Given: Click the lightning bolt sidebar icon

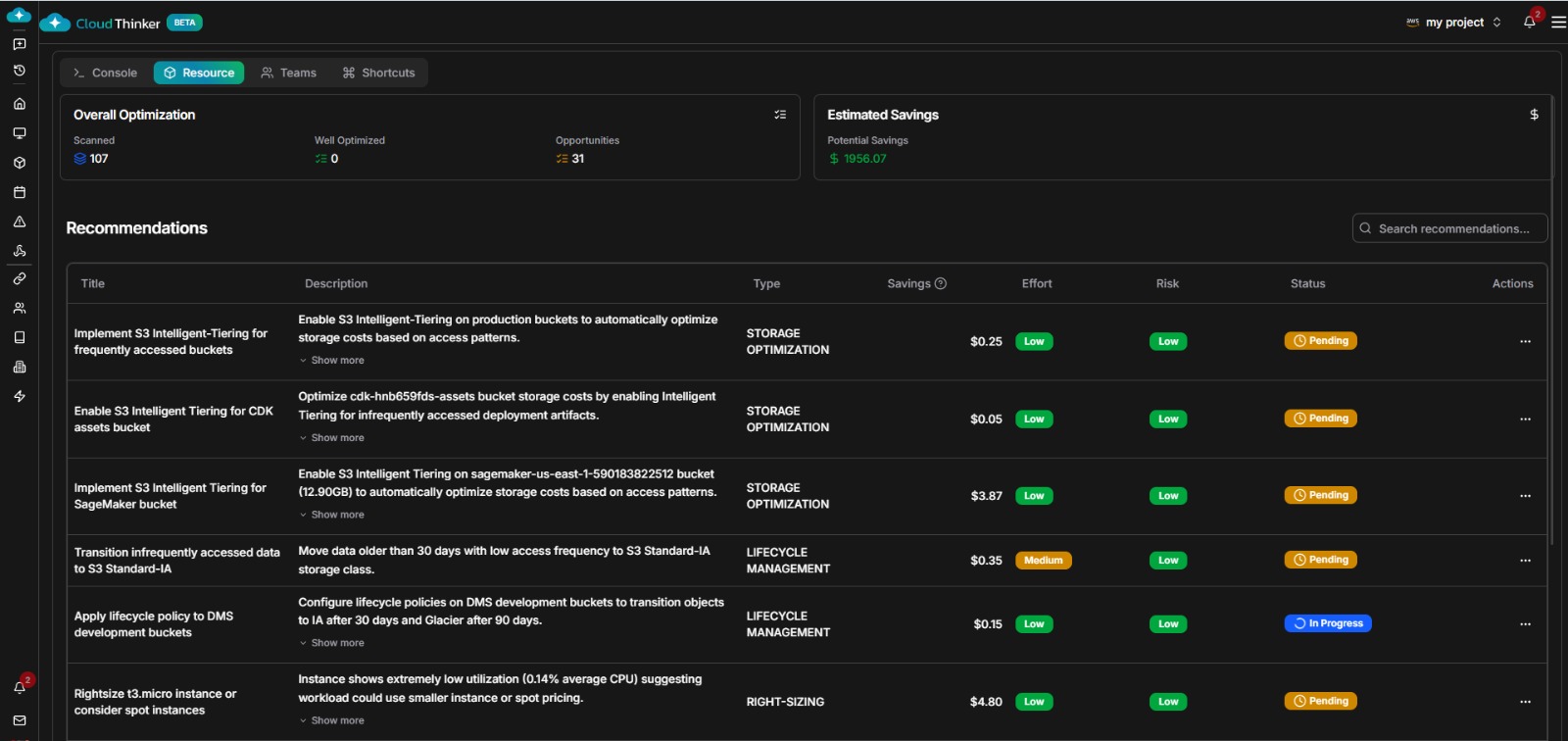Looking at the screenshot, I should tap(19, 396).
